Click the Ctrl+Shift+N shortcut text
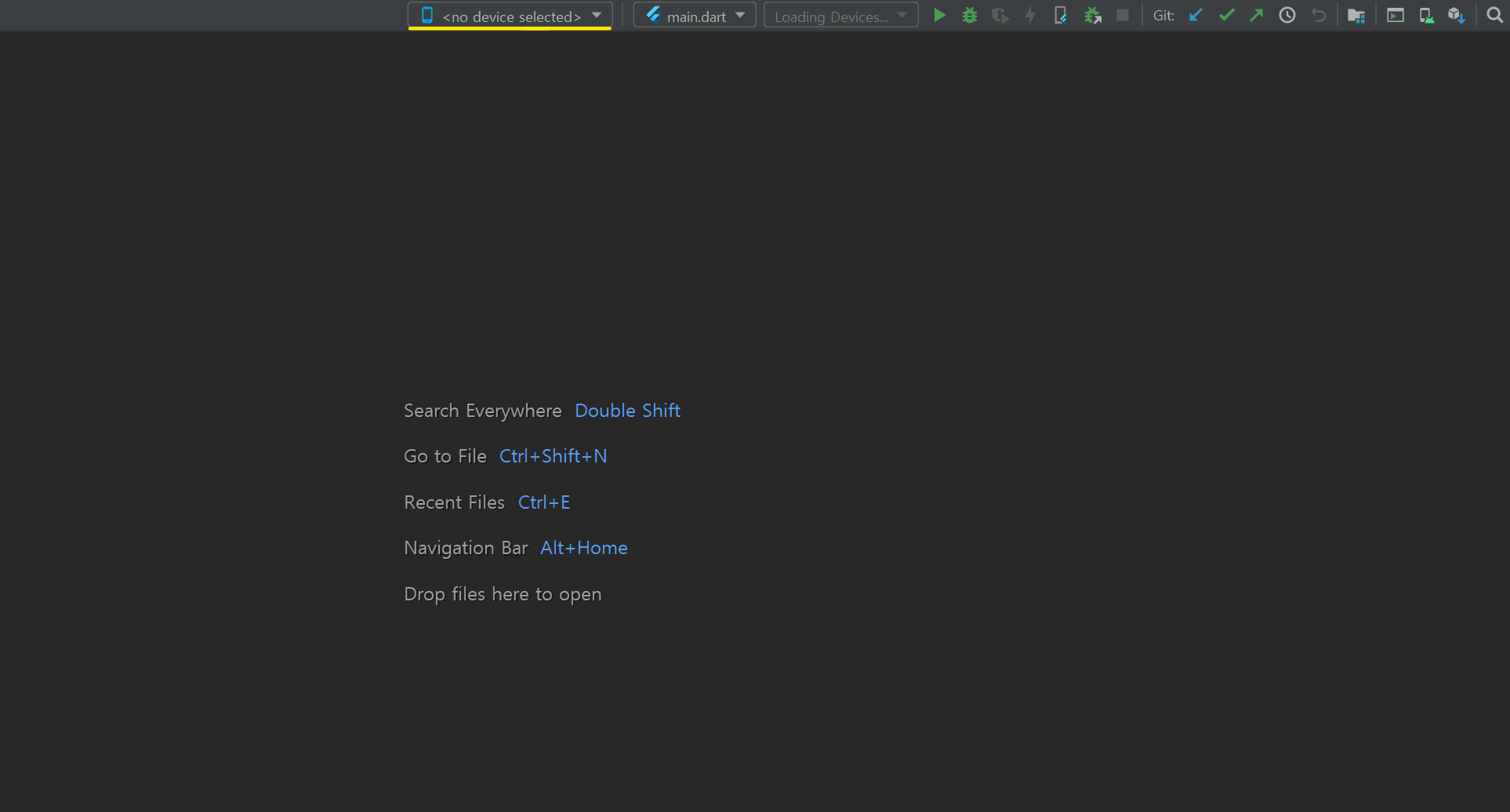Screen dimensions: 1510x812 [x=553, y=456]
